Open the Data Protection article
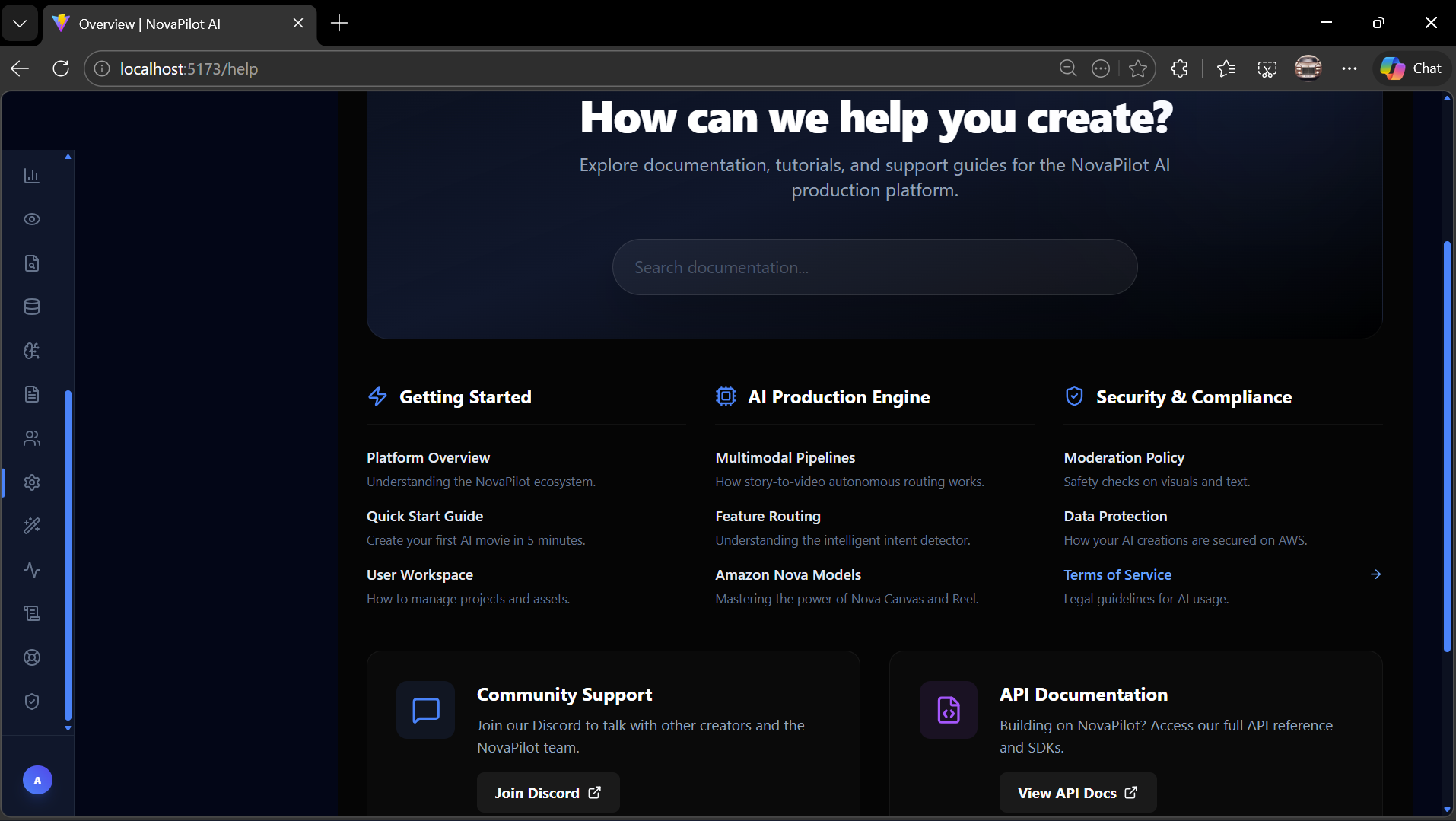 pos(1115,516)
